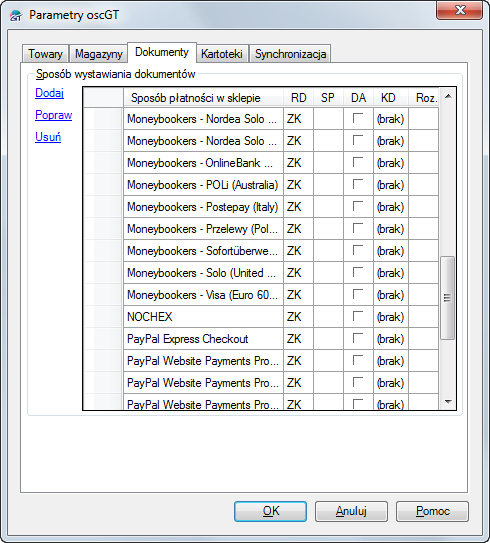Select the Dokumenty tab

162,52
